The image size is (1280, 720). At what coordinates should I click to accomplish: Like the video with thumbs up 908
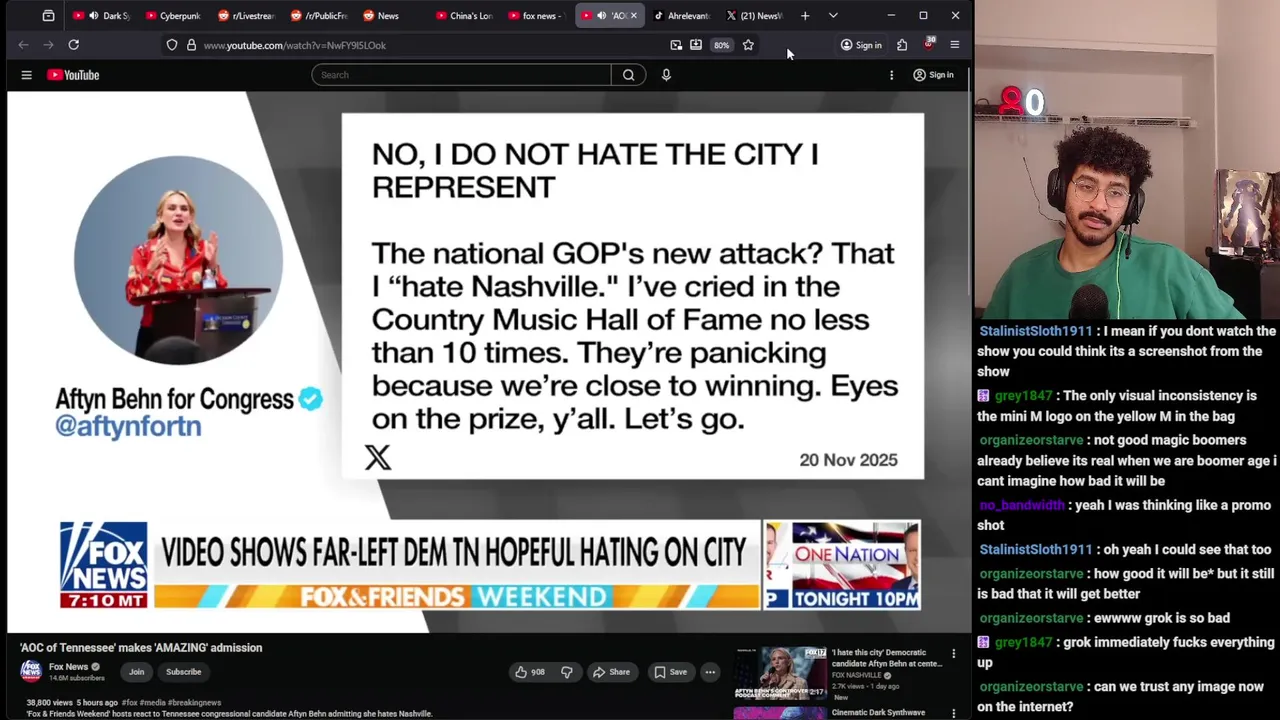[x=529, y=672]
